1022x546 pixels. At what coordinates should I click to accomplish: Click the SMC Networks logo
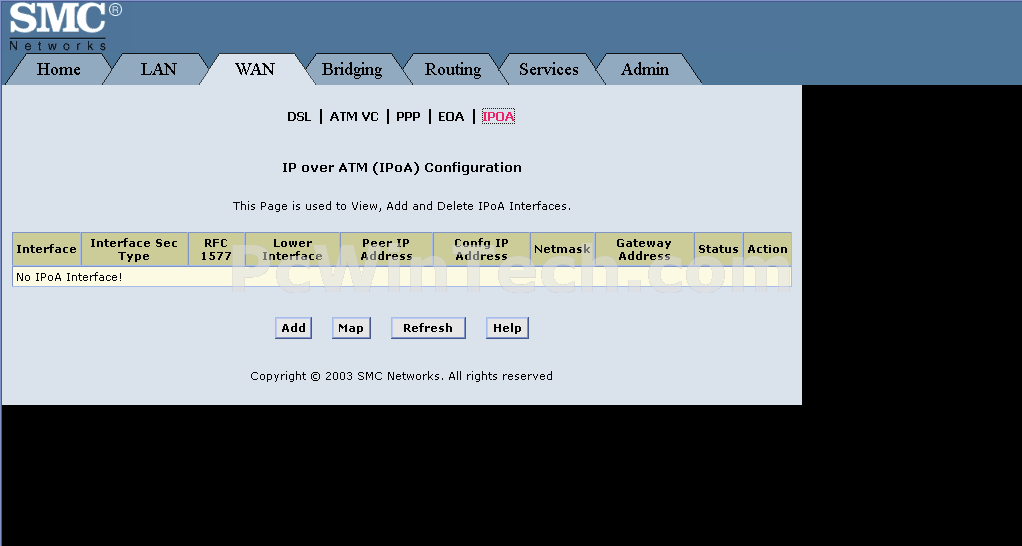click(65, 27)
